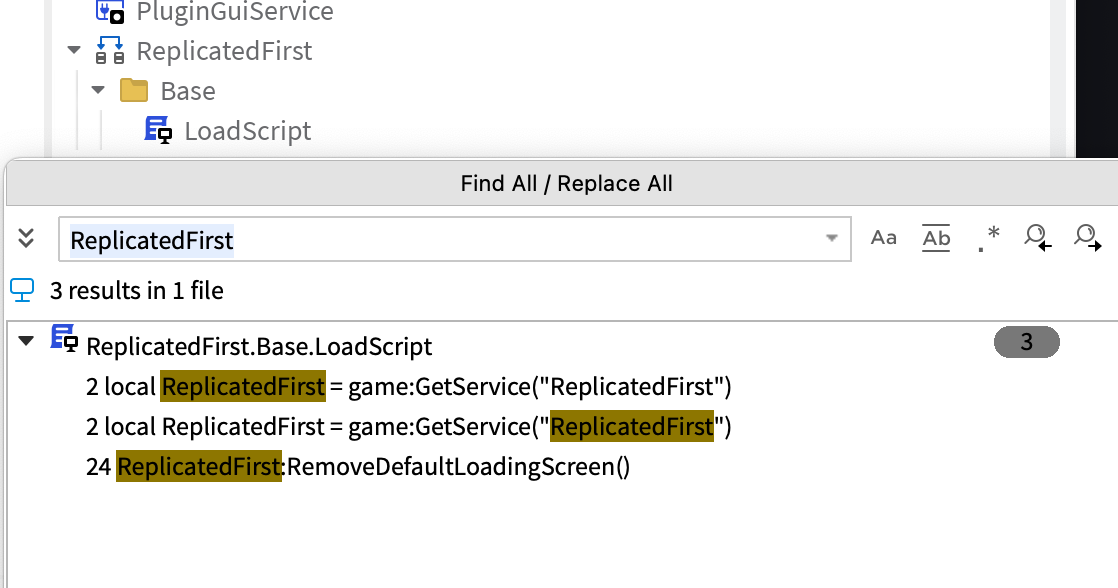Click the LoadScript local script icon in the explorer
The height and width of the screenshot is (588, 1118).
[158, 130]
